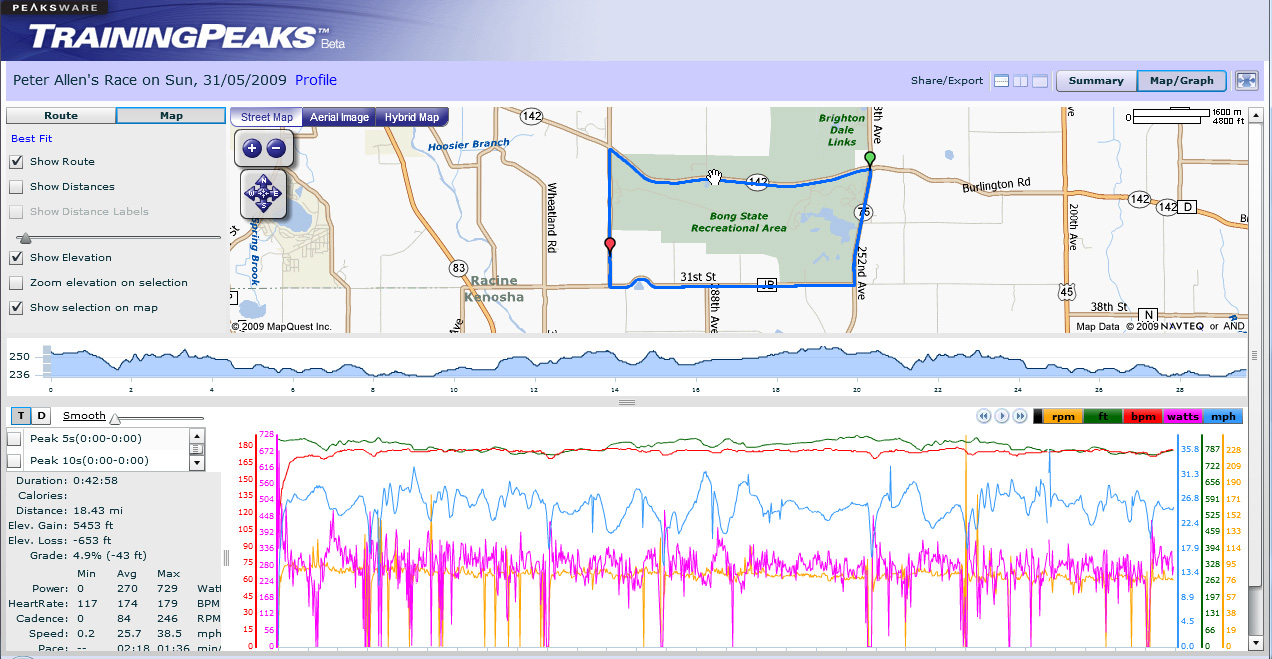This screenshot has width=1272, height=659.
Task: Click the Elev. Gain 5453 ft value
Action: click(x=93, y=525)
